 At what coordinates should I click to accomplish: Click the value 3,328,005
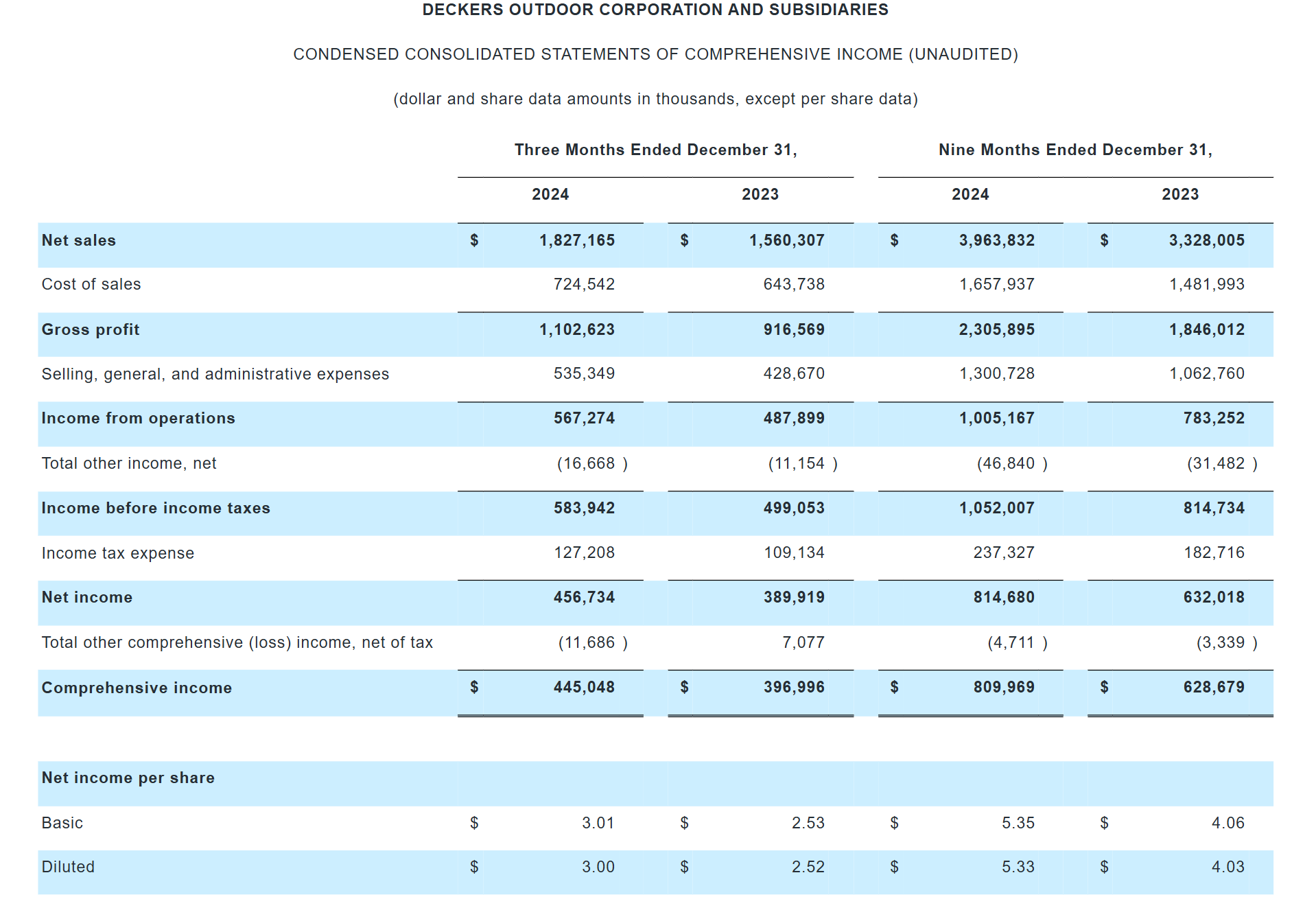[1207, 240]
